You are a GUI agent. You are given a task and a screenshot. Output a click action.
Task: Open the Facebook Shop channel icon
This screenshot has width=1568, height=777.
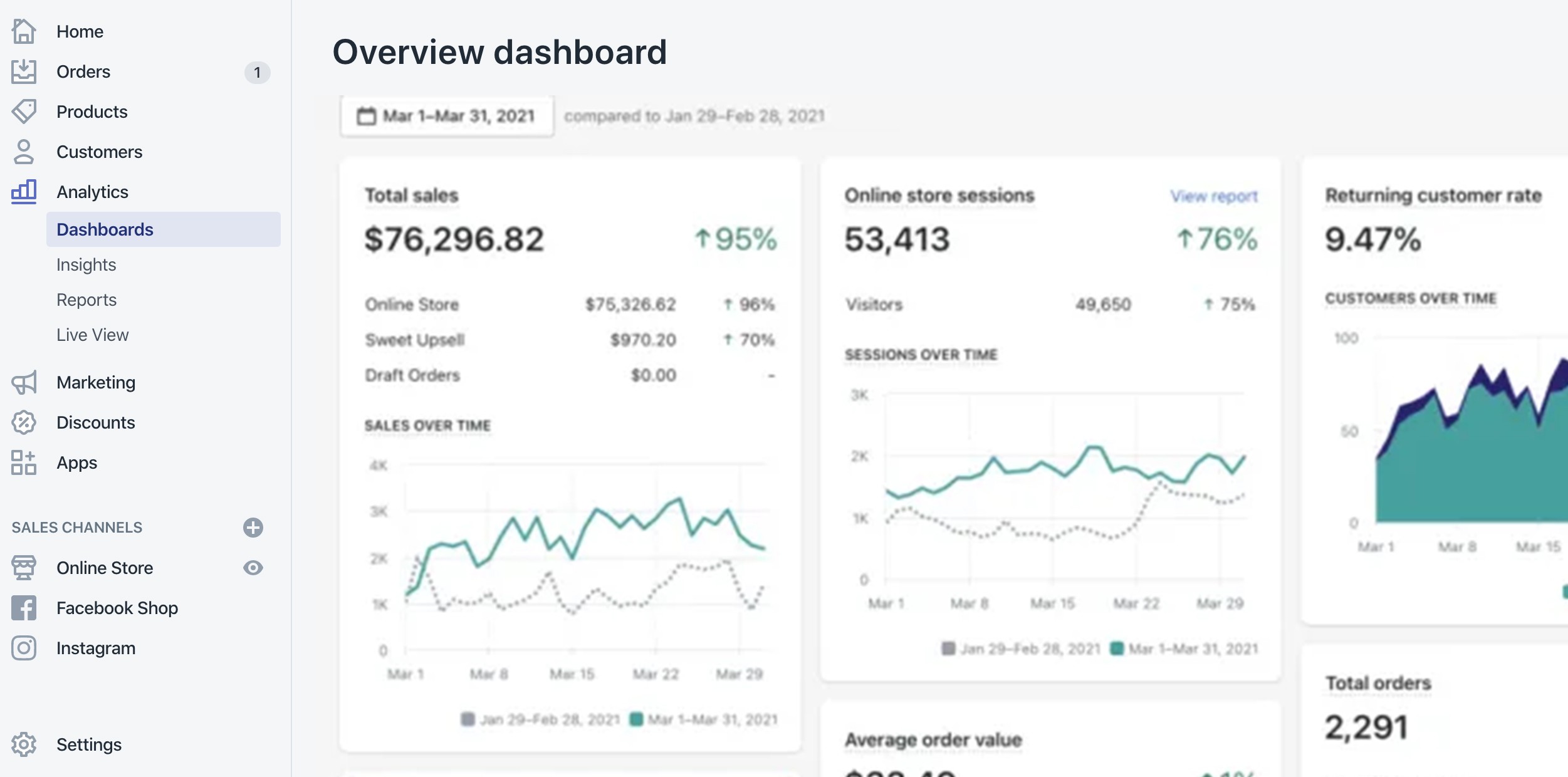pyautogui.click(x=24, y=608)
